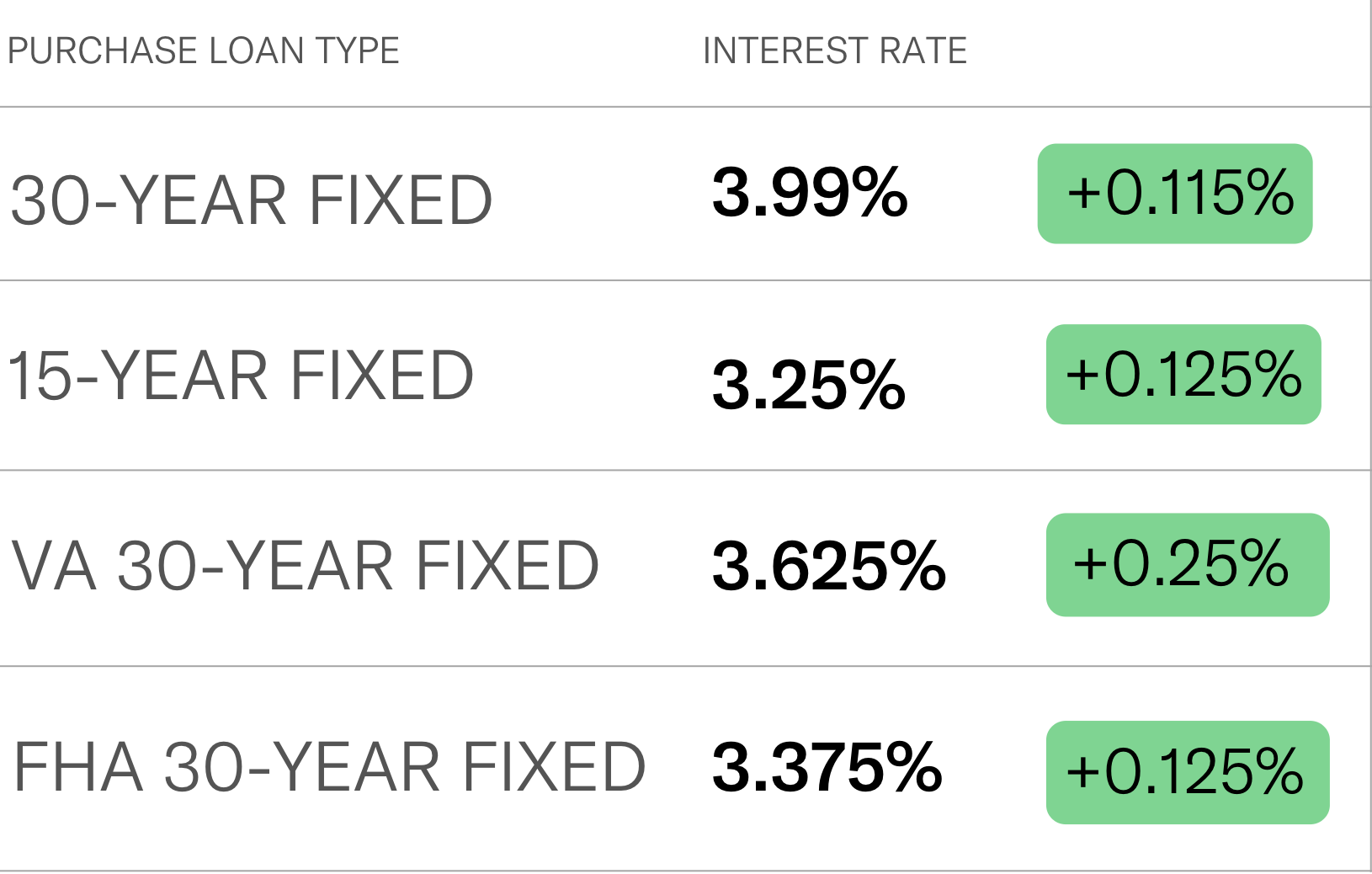Click the 3.375% interest rate value
Image resolution: width=1372 pixels, height=874 pixels.
pyautogui.click(x=827, y=766)
